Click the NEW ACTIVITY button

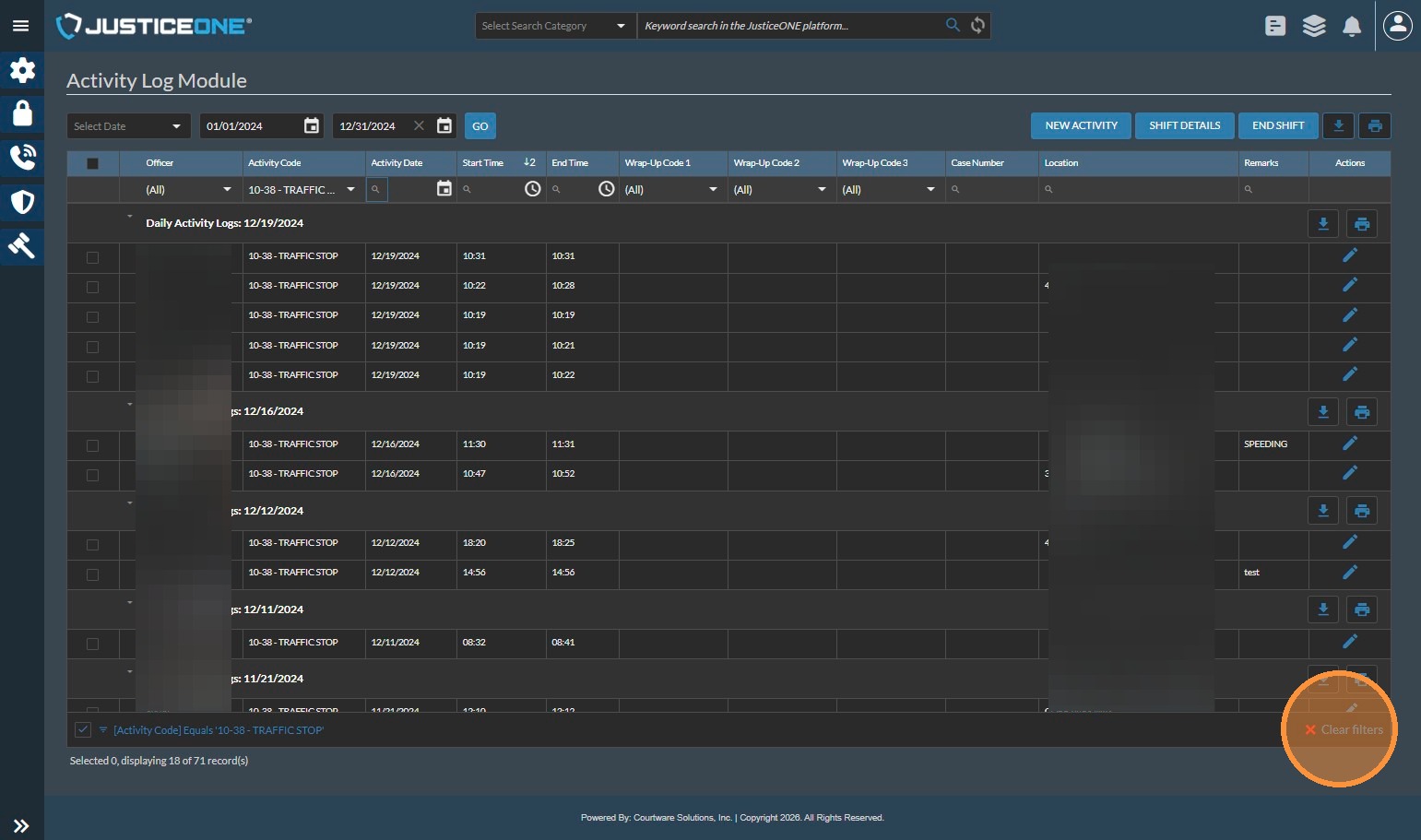(1081, 126)
